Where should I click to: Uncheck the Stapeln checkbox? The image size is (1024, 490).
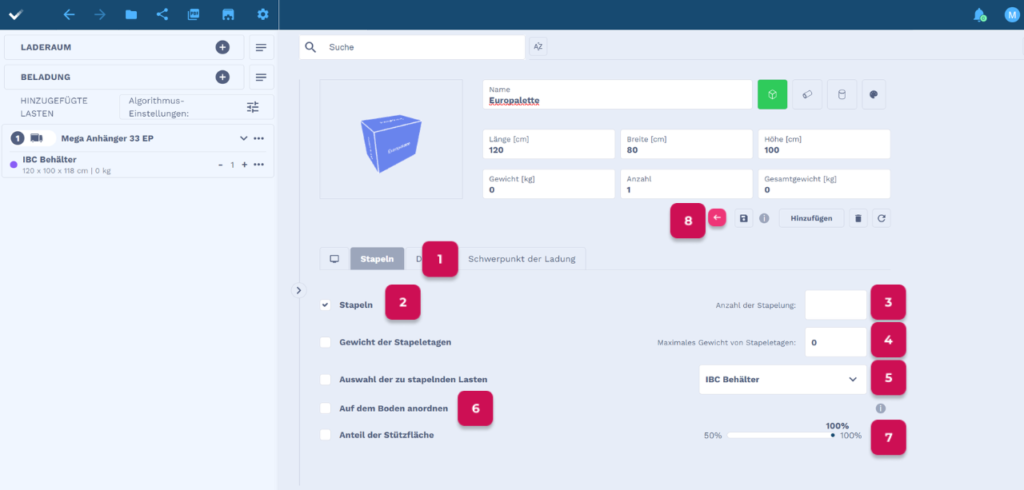coord(325,305)
